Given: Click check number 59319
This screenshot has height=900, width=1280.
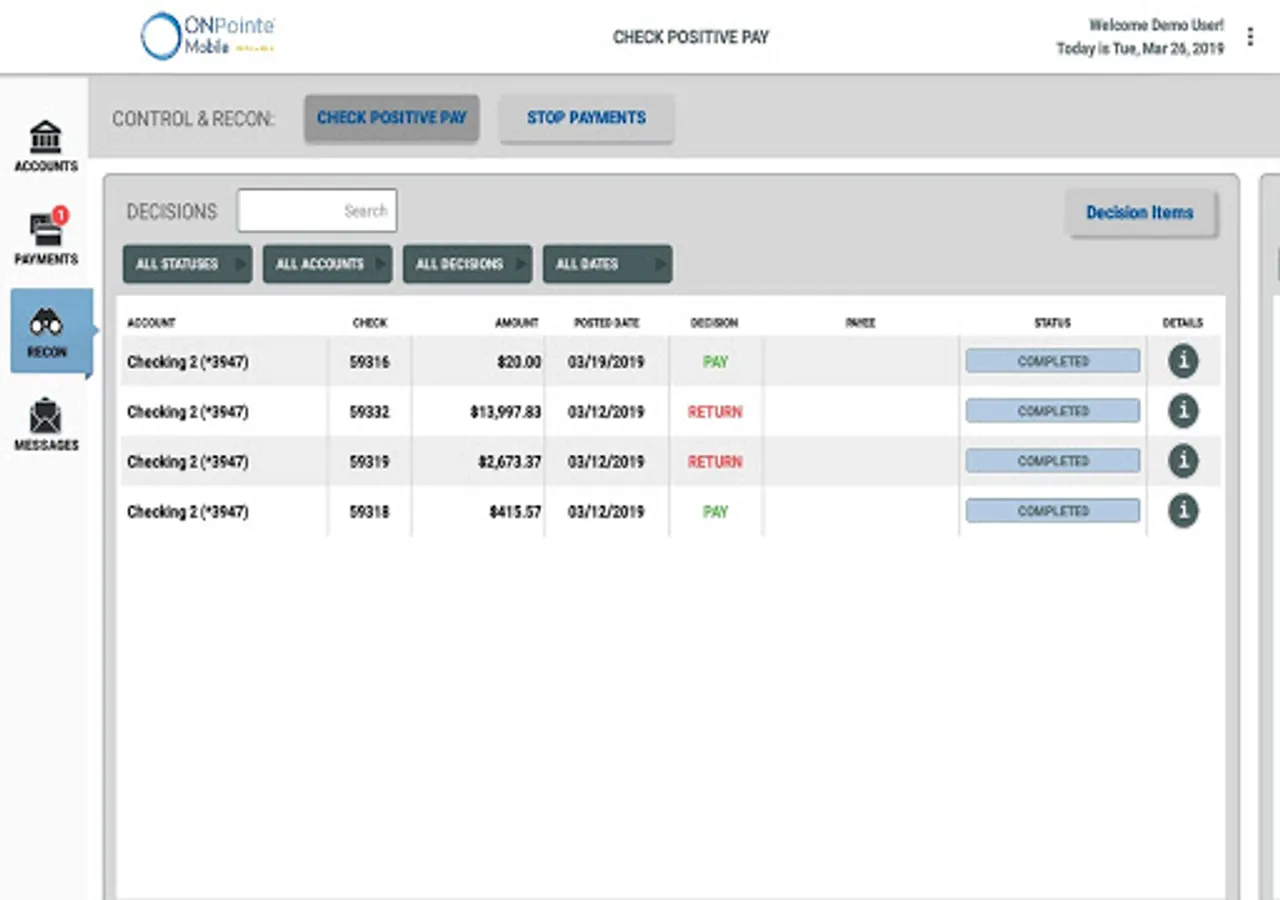Looking at the screenshot, I should (369, 462).
